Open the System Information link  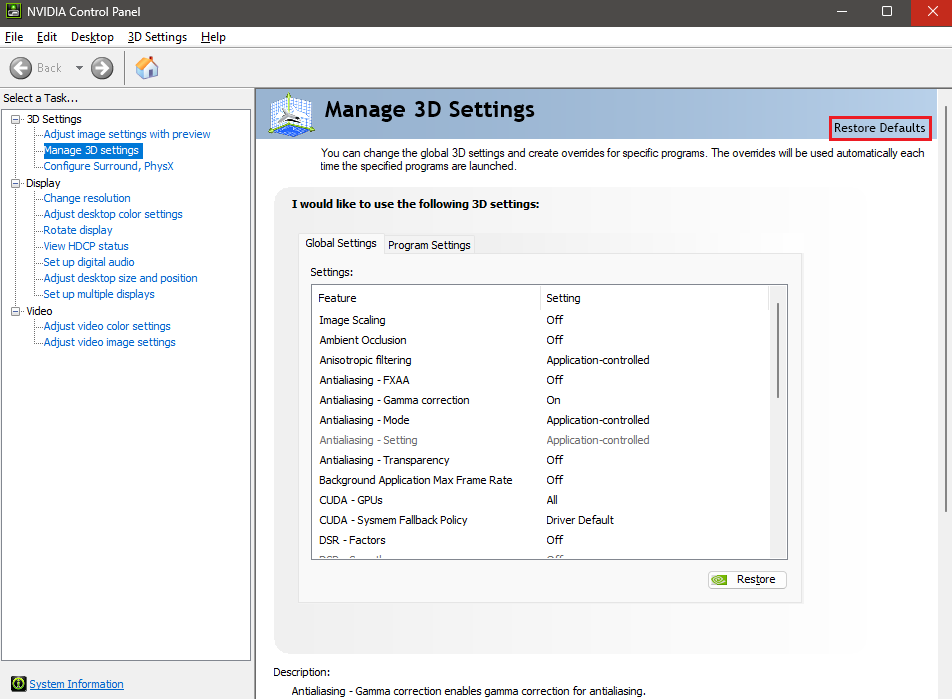[x=76, y=684]
